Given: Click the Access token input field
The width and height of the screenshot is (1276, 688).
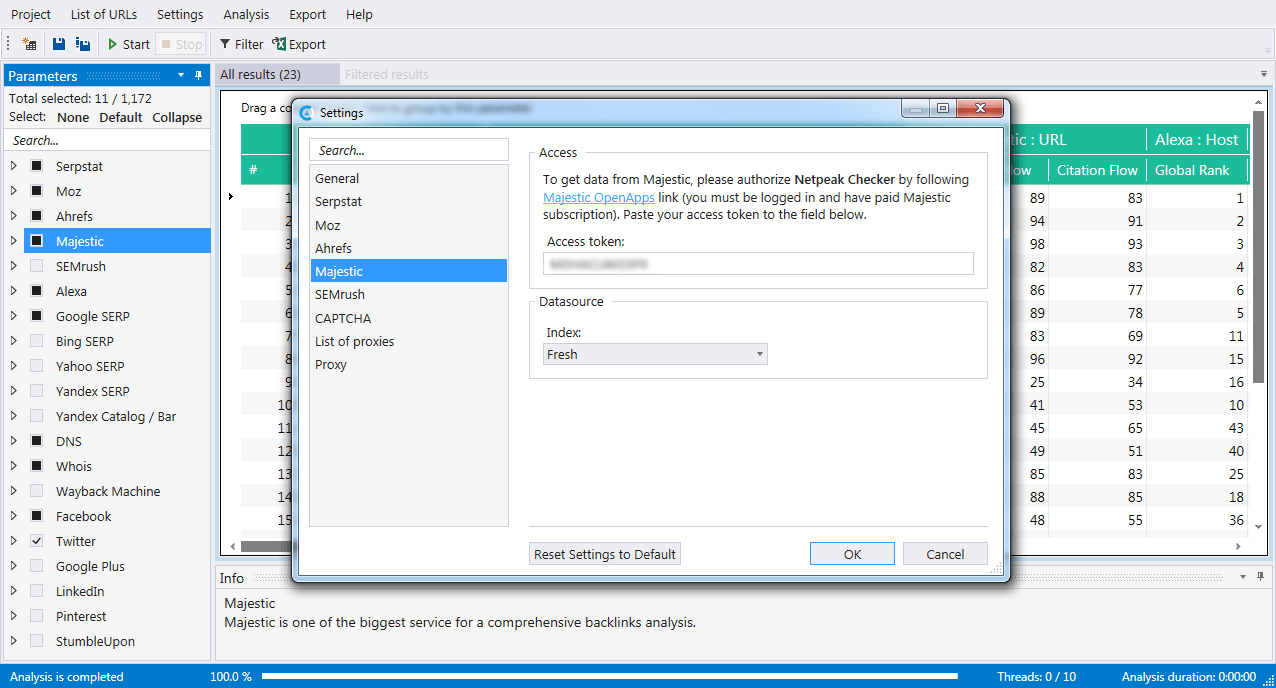Looking at the screenshot, I should click(758, 263).
